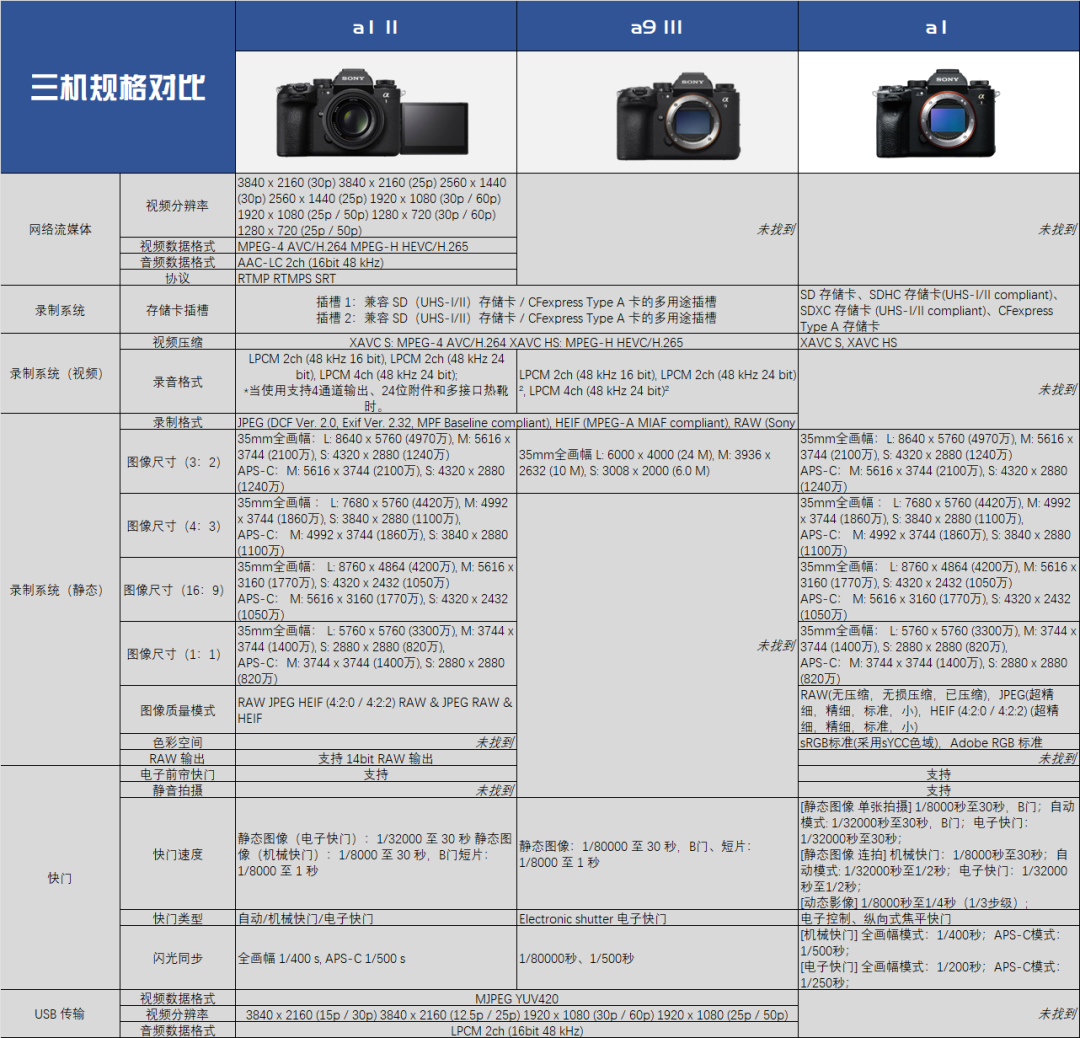Select the "a9 III" column header
This screenshot has height=1038, width=1080.
coord(657,26)
